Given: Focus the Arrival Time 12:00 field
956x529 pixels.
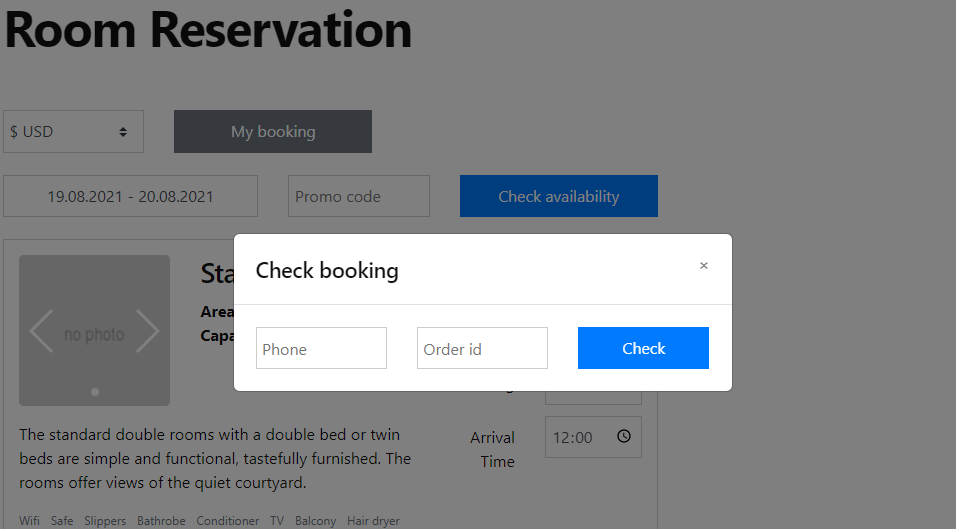Looking at the screenshot, I should tap(593, 437).
